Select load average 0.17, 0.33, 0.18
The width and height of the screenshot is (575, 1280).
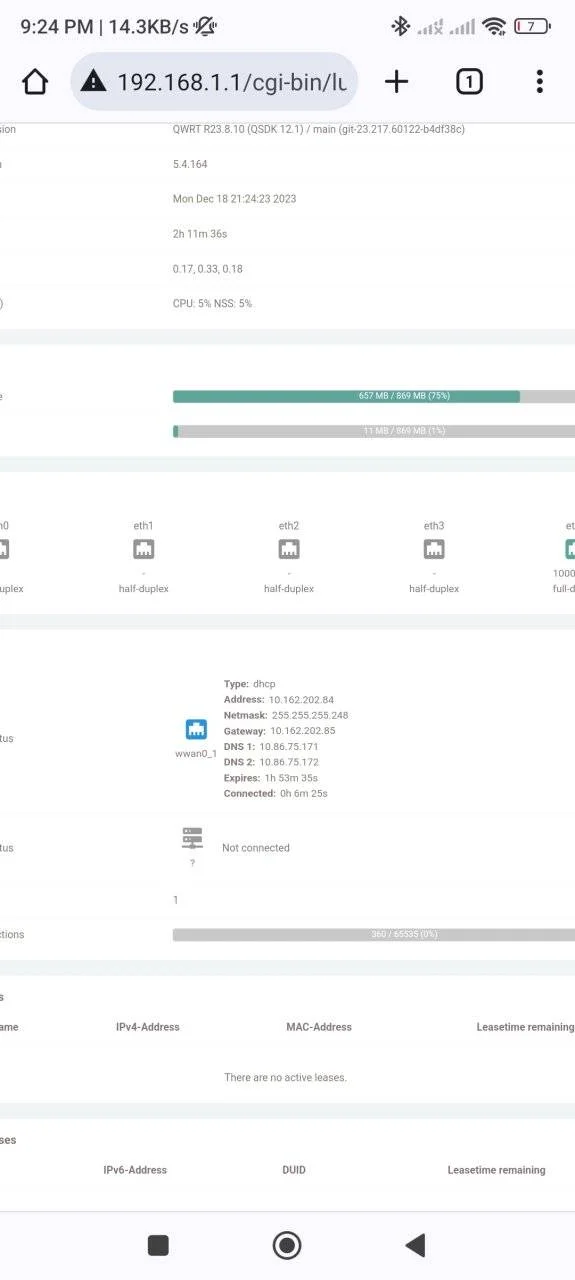(x=208, y=269)
